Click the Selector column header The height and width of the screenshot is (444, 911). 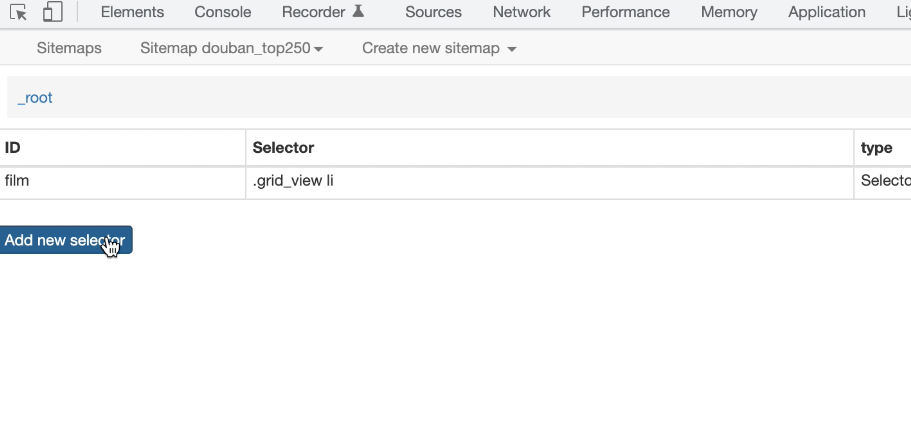click(x=283, y=148)
